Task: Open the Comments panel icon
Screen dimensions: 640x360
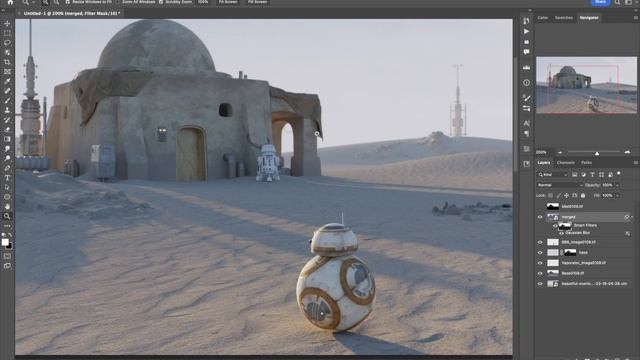Action: 527,52
